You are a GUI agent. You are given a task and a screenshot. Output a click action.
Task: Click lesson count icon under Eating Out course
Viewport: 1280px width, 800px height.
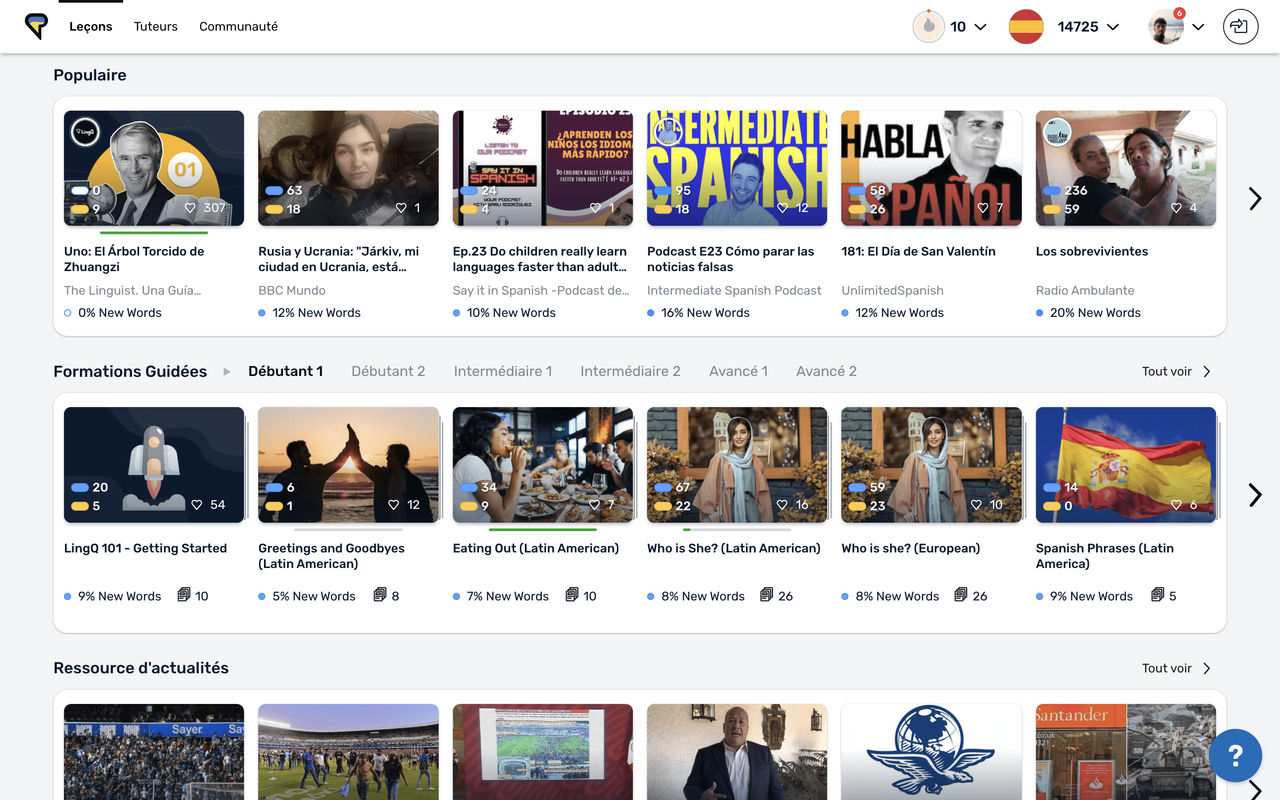click(572, 595)
